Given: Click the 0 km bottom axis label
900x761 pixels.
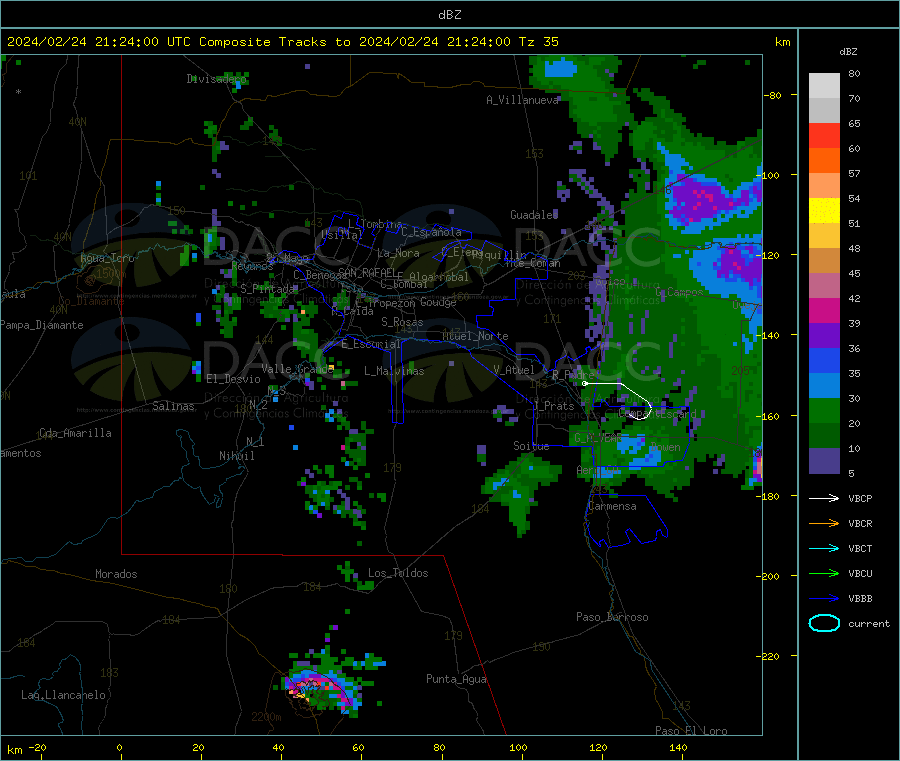Looking at the screenshot, I should coord(119,747).
